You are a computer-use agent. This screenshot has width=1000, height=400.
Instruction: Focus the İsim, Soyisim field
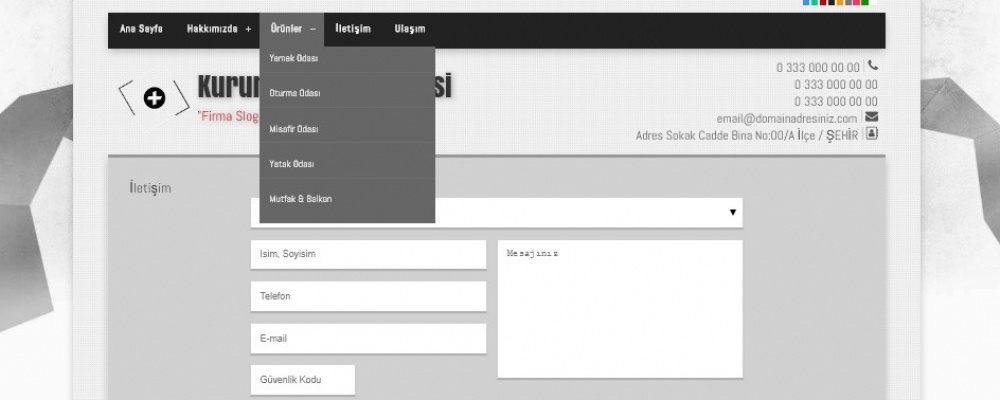[x=368, y=254]
